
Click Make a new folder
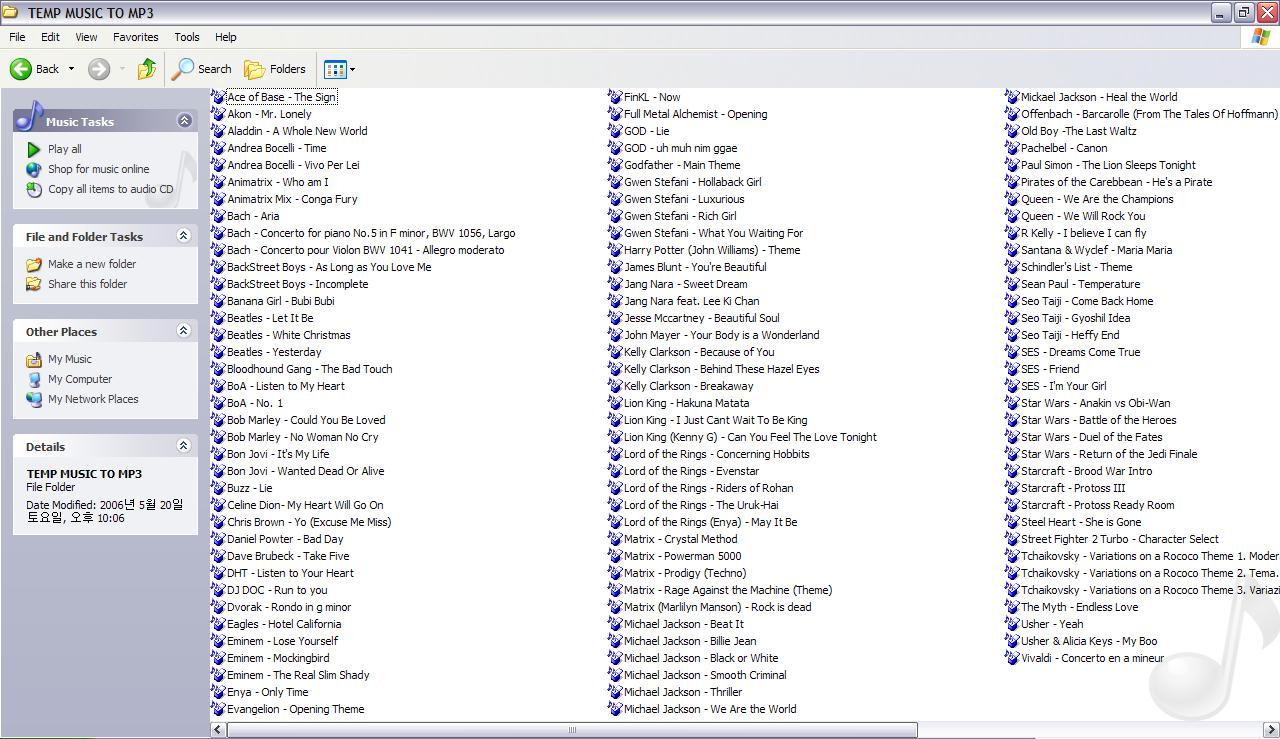coord(92,264)
